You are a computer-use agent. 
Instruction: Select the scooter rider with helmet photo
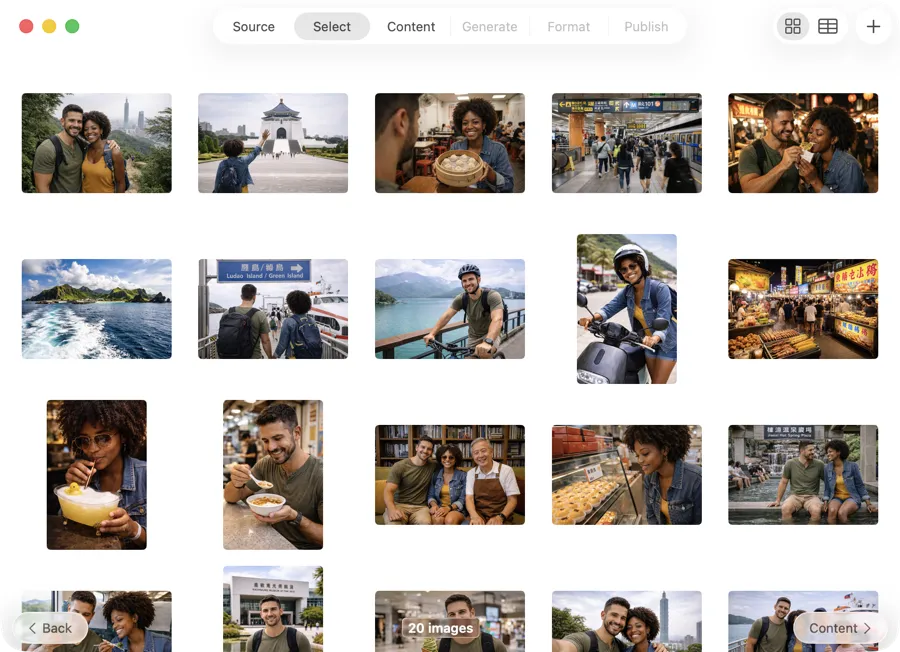626,308
